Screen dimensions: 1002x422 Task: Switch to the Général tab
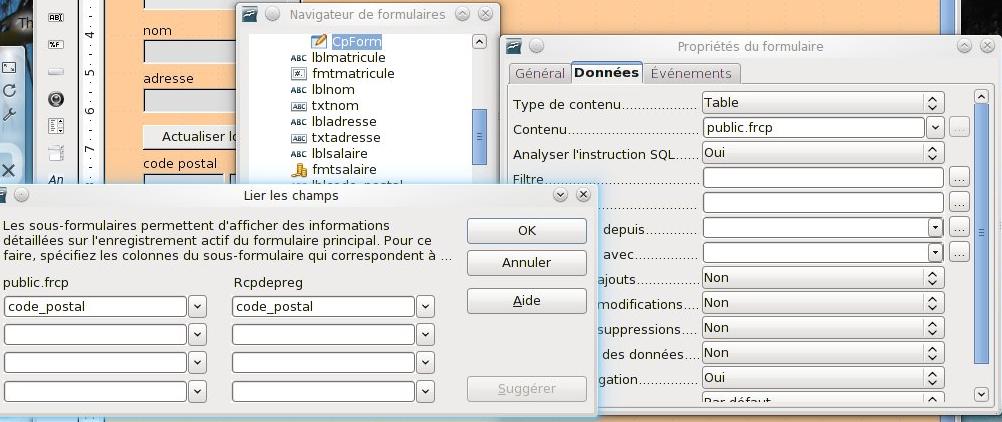click(x=540, y=74)
